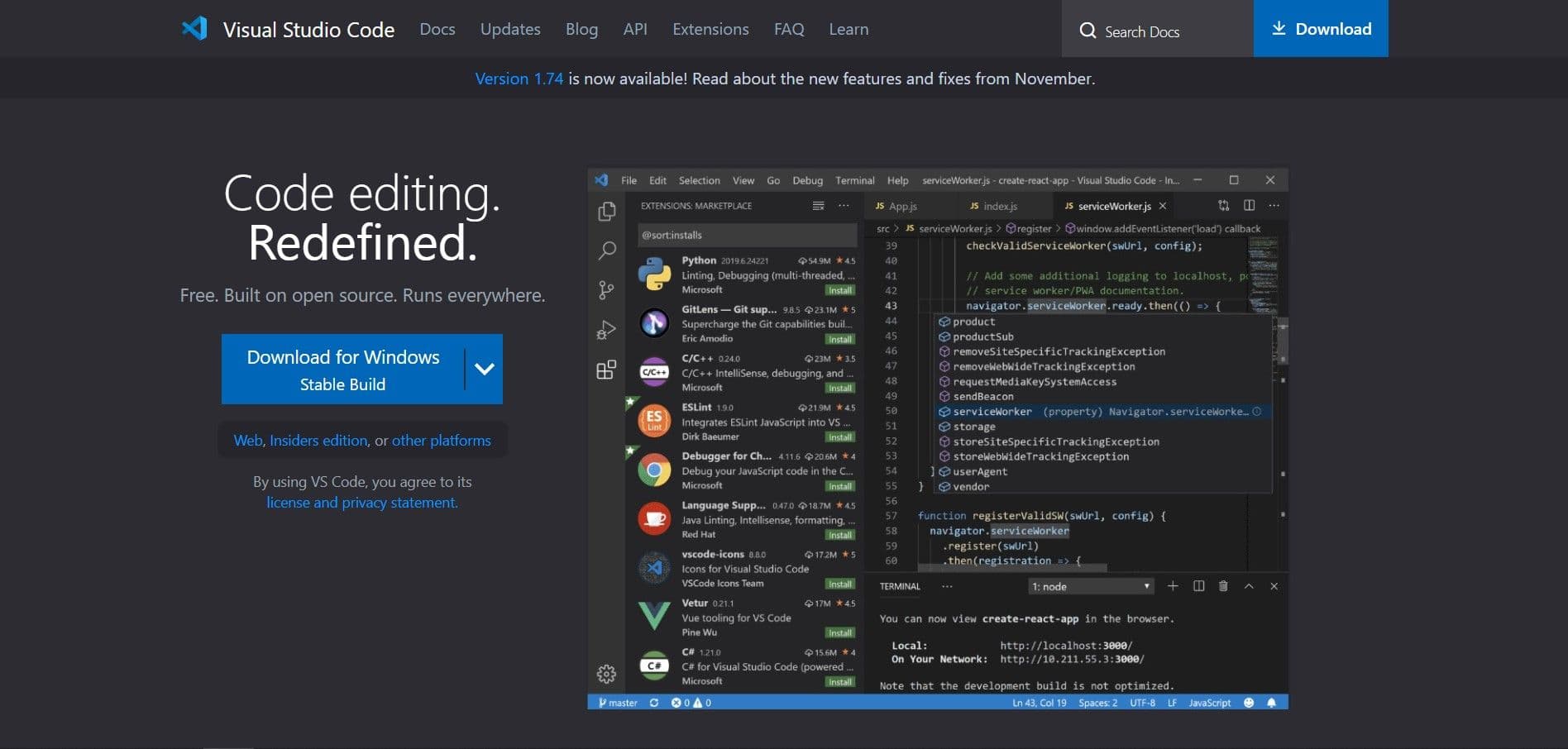Select the Run and Debug icon
The image size is (1568, 749).
(x=608, y=328)
